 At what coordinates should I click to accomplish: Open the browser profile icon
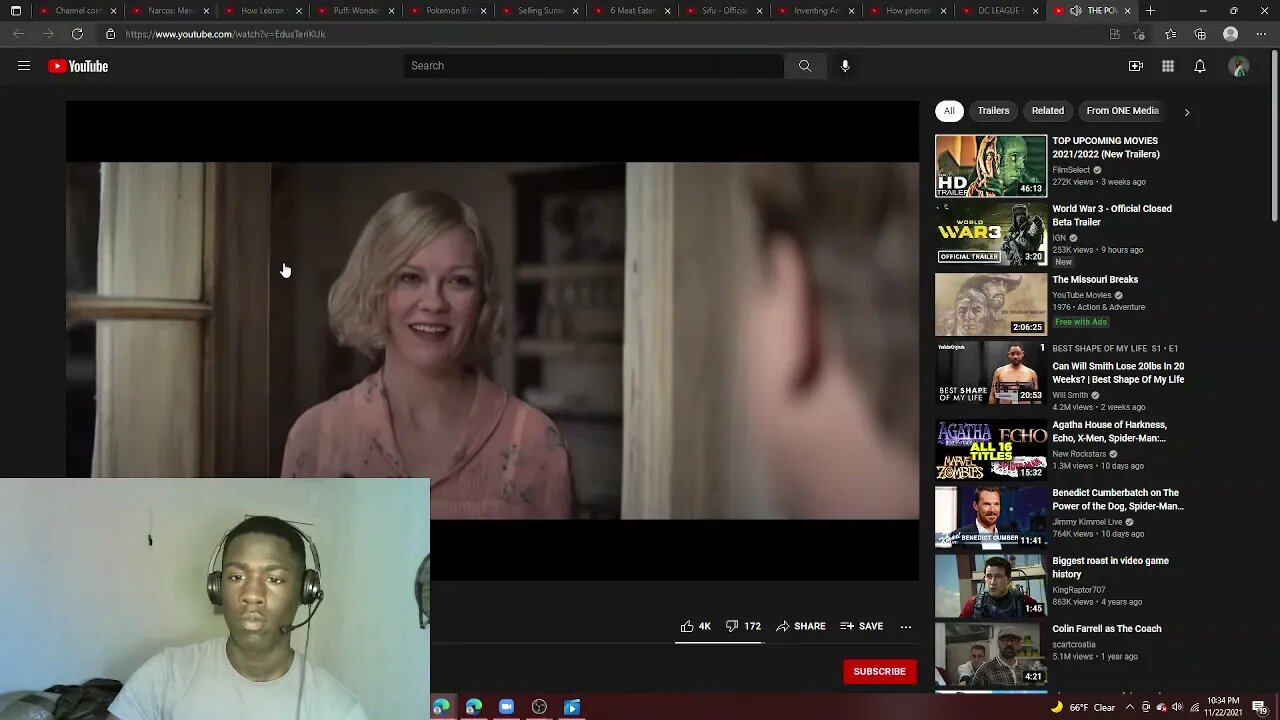[1231, 34]
